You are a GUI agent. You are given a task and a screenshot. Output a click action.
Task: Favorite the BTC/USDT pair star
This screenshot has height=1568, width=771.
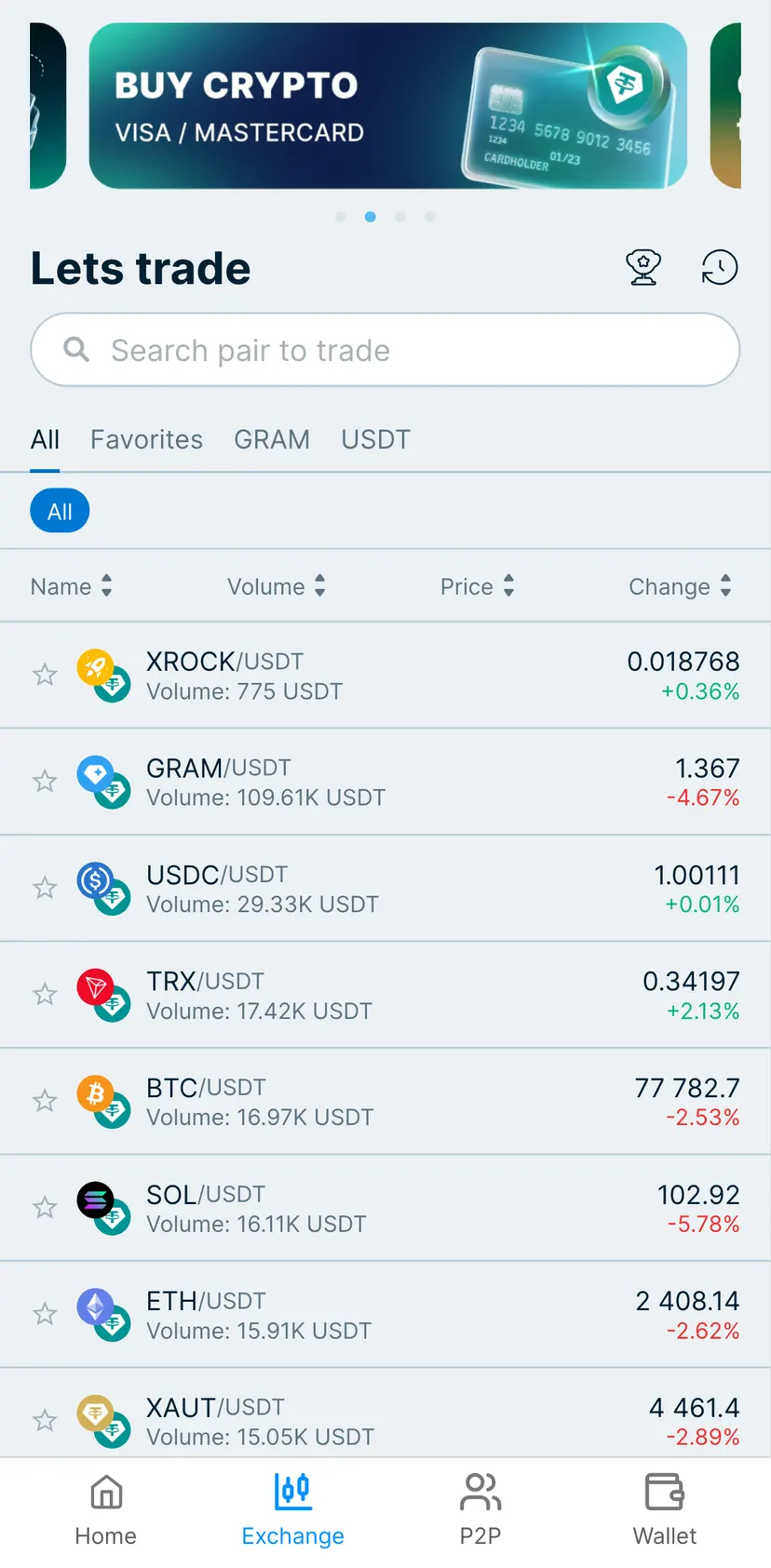pyautogui.click(x=45, y=1101)
